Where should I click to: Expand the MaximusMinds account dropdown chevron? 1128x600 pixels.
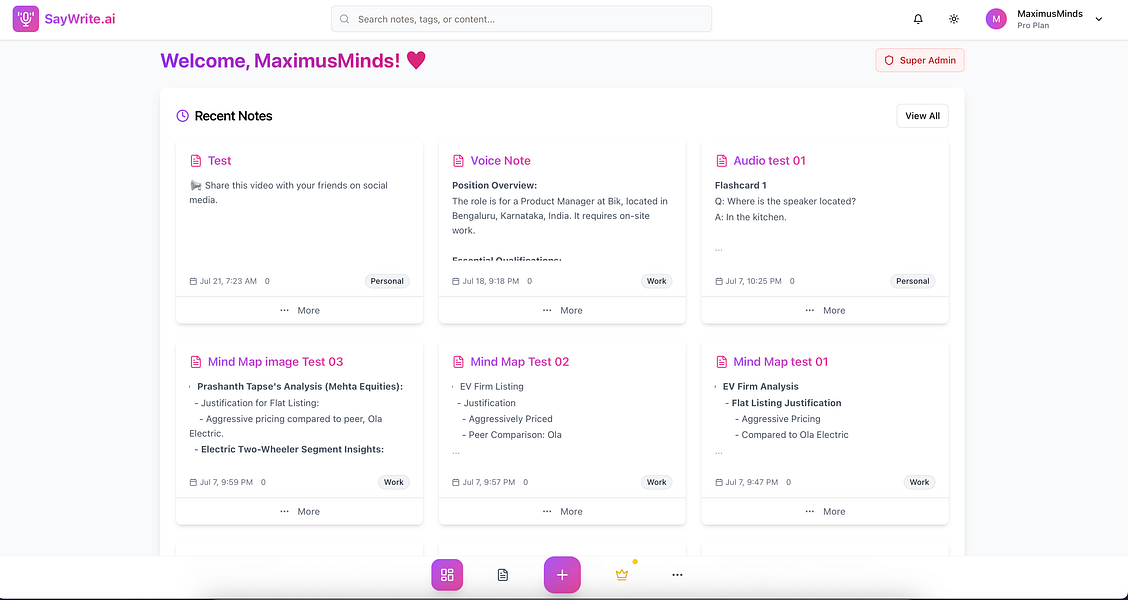pyautogui.click(x=1097, y=18)
